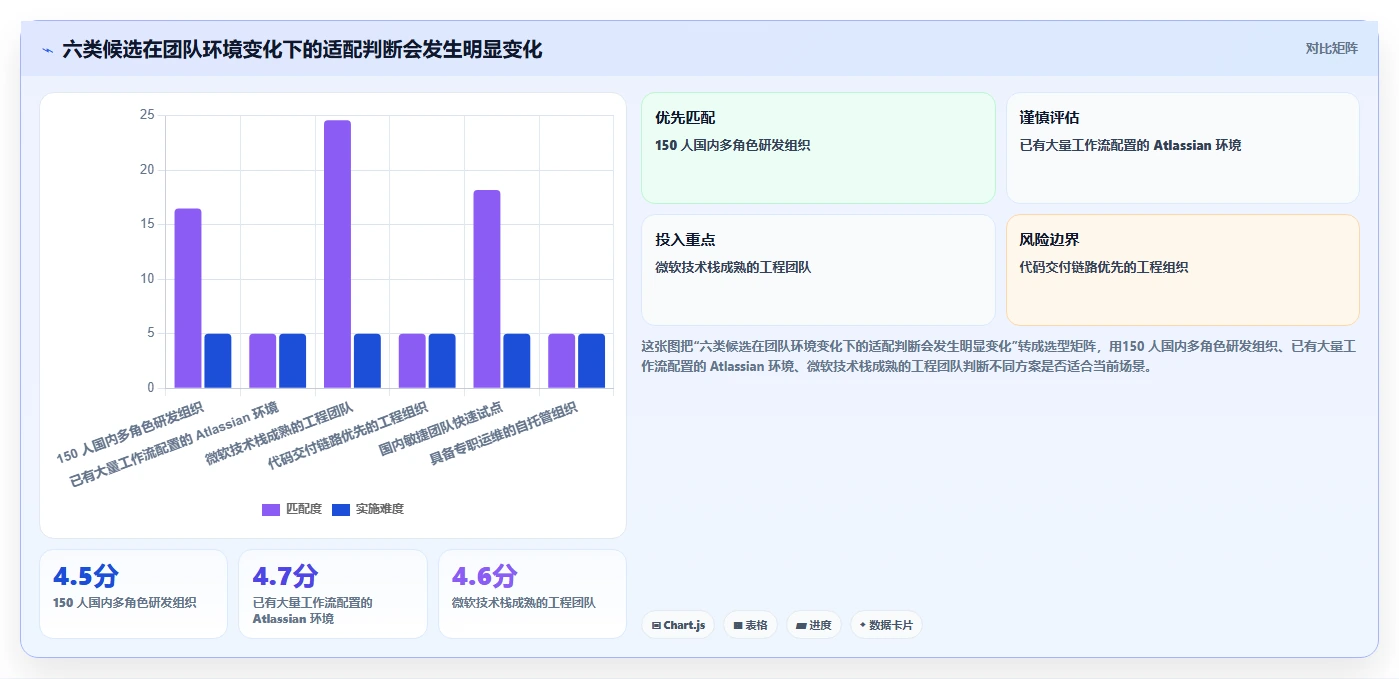The image size is (1399, 679).
Task: Click x-axis label 150 人国内多角色研发组织
Action: (130, 431)
